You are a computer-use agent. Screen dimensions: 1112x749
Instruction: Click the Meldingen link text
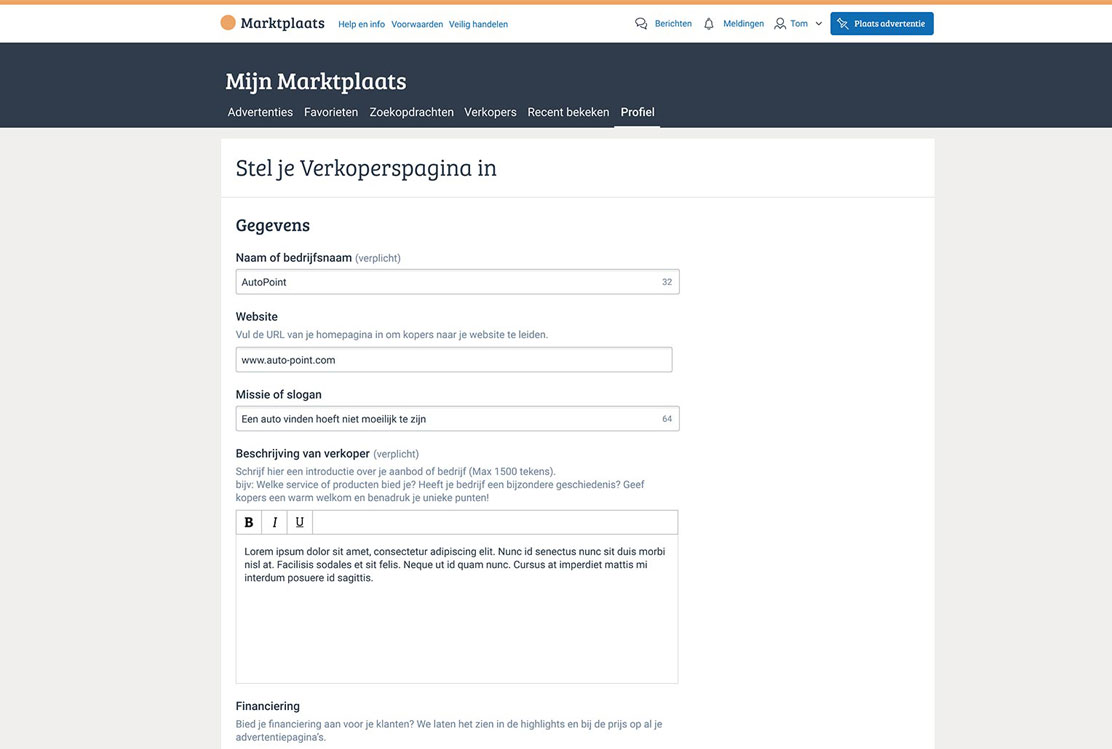point(743,23)
